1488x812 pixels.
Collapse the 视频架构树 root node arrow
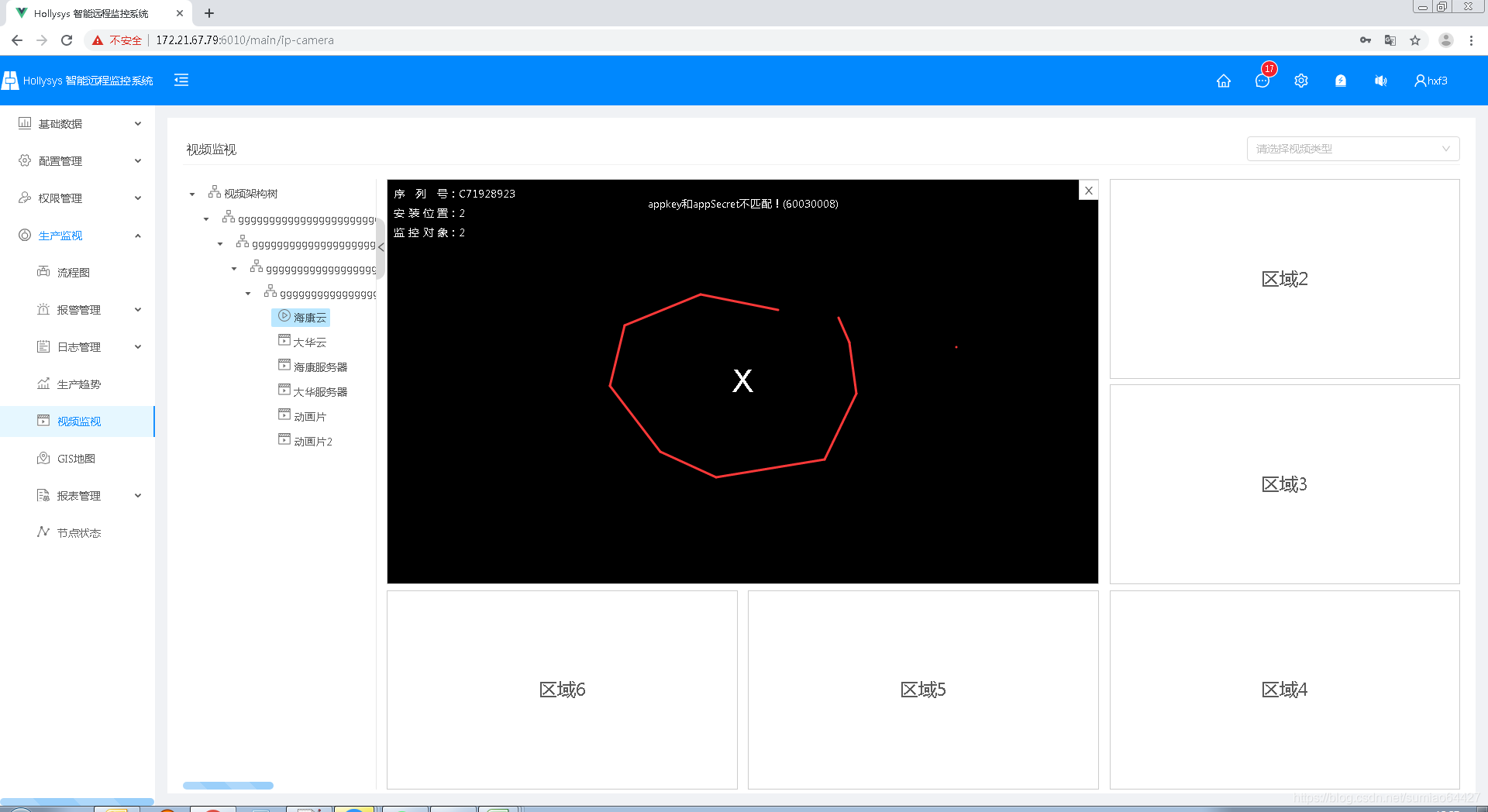(192, 194)
